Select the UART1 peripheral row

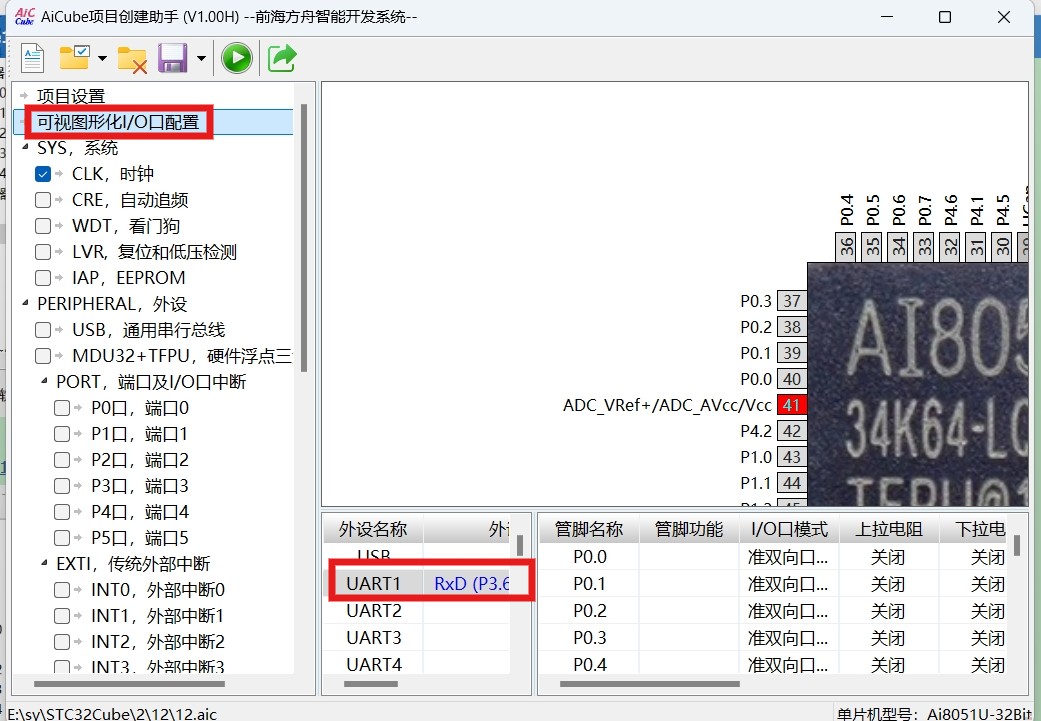point(417,584)
